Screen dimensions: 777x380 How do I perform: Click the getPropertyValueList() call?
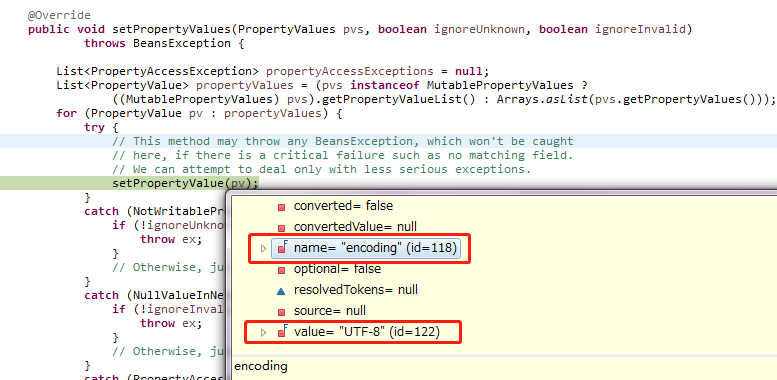[399, 99]
